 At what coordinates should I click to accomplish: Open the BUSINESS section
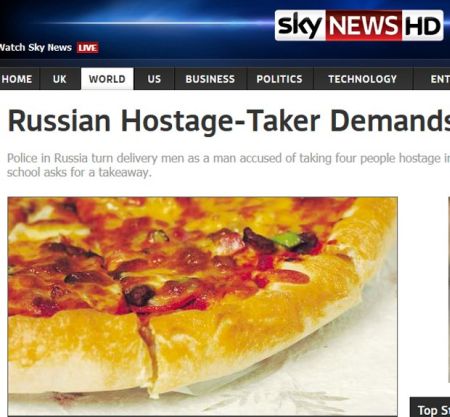(210, 79)
